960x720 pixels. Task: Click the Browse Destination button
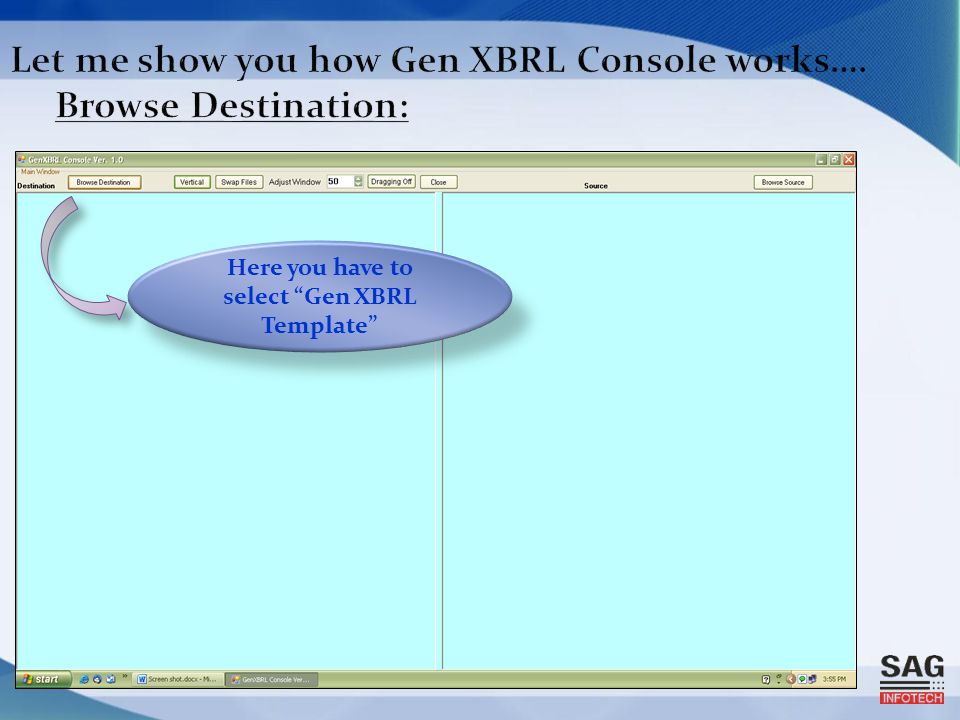pos(104,182)
